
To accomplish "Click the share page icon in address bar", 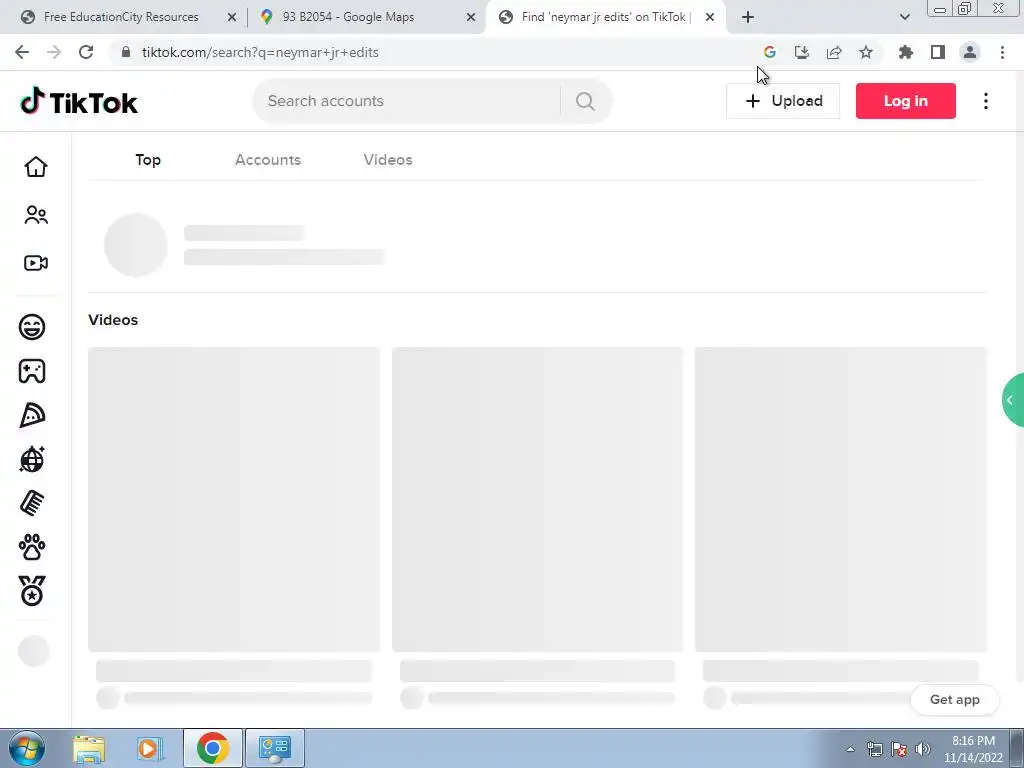I will coord(834,52).
